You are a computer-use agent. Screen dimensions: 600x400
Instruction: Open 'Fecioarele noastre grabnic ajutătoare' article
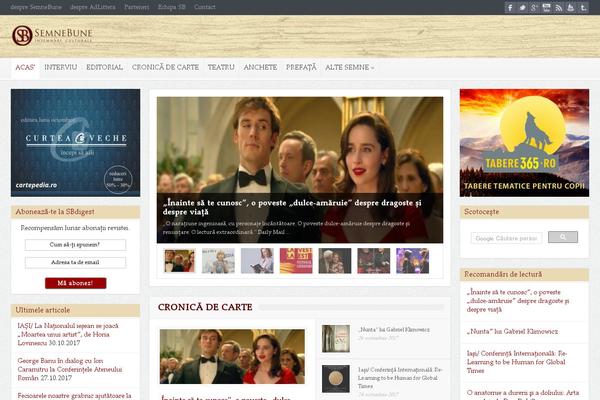[74, 396]
